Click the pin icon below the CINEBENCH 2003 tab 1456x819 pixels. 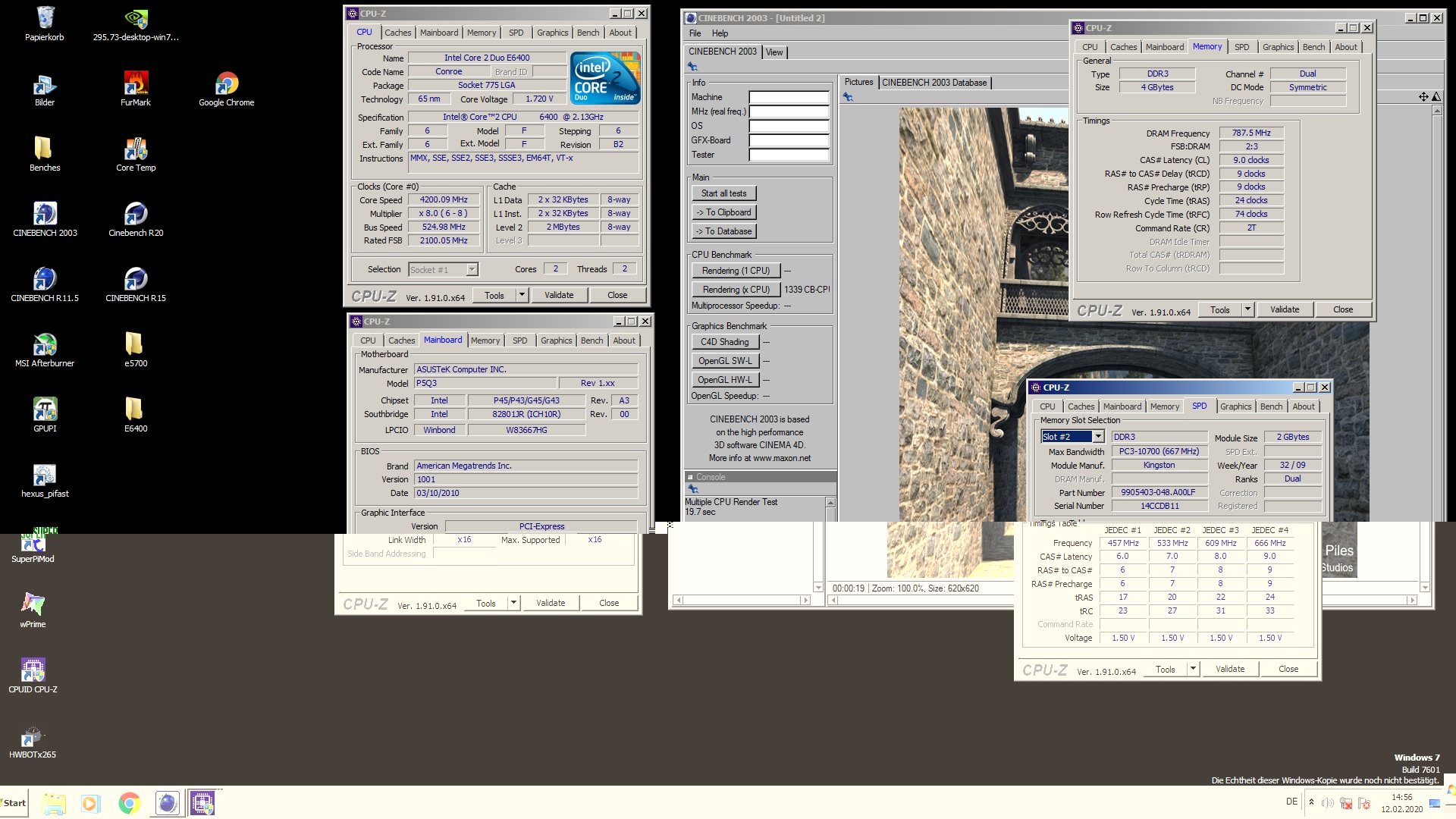pos(692,67)
